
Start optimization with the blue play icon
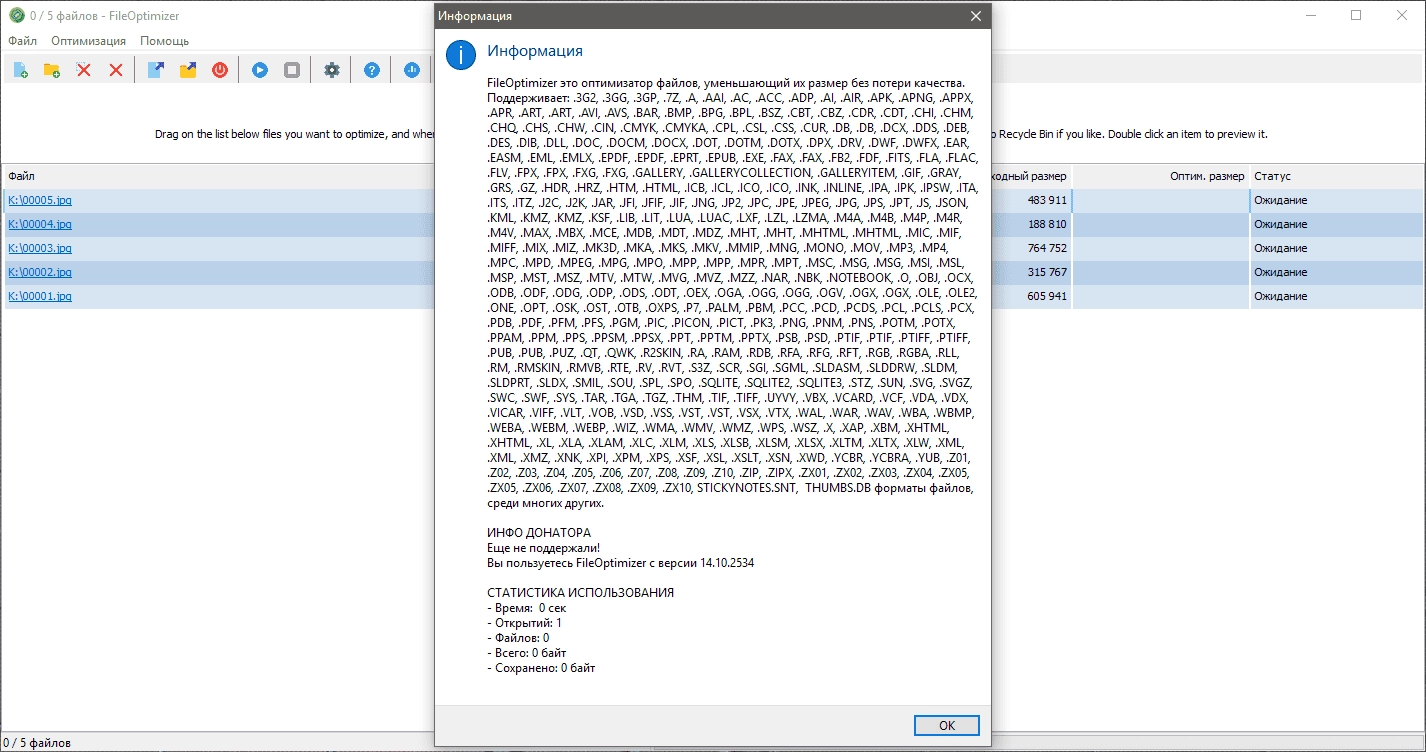click(x=259, y=70)
